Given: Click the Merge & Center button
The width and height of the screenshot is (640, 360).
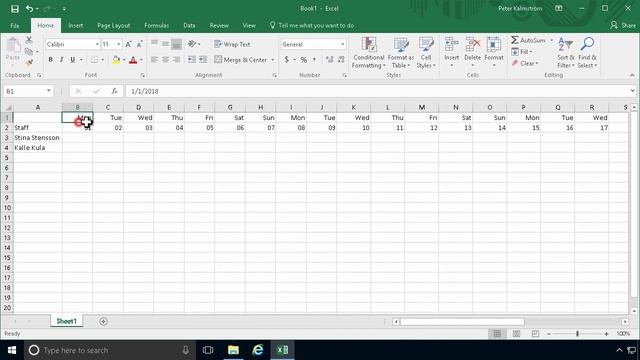Looking at the screenshot, I should [240, 60].
